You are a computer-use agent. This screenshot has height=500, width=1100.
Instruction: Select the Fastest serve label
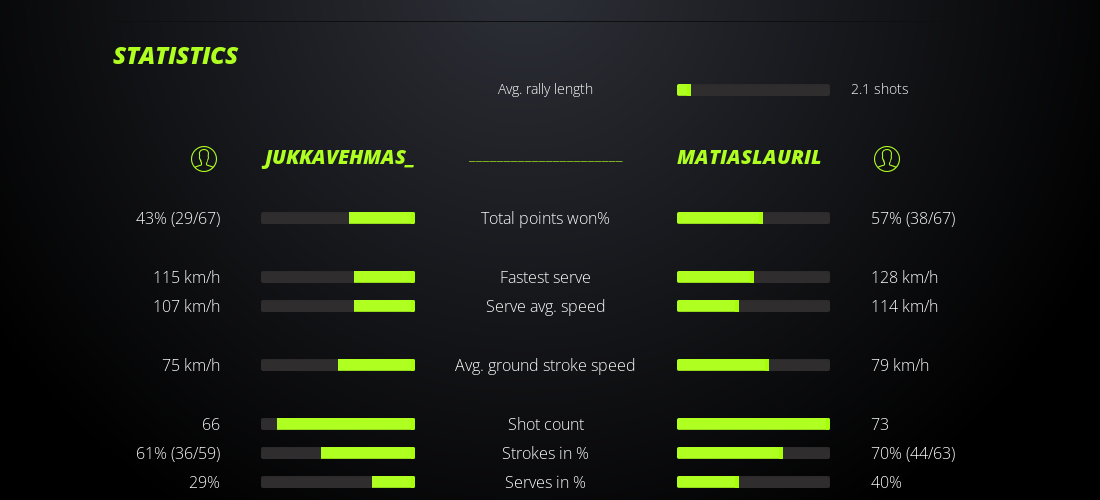[x=545, y=277]
